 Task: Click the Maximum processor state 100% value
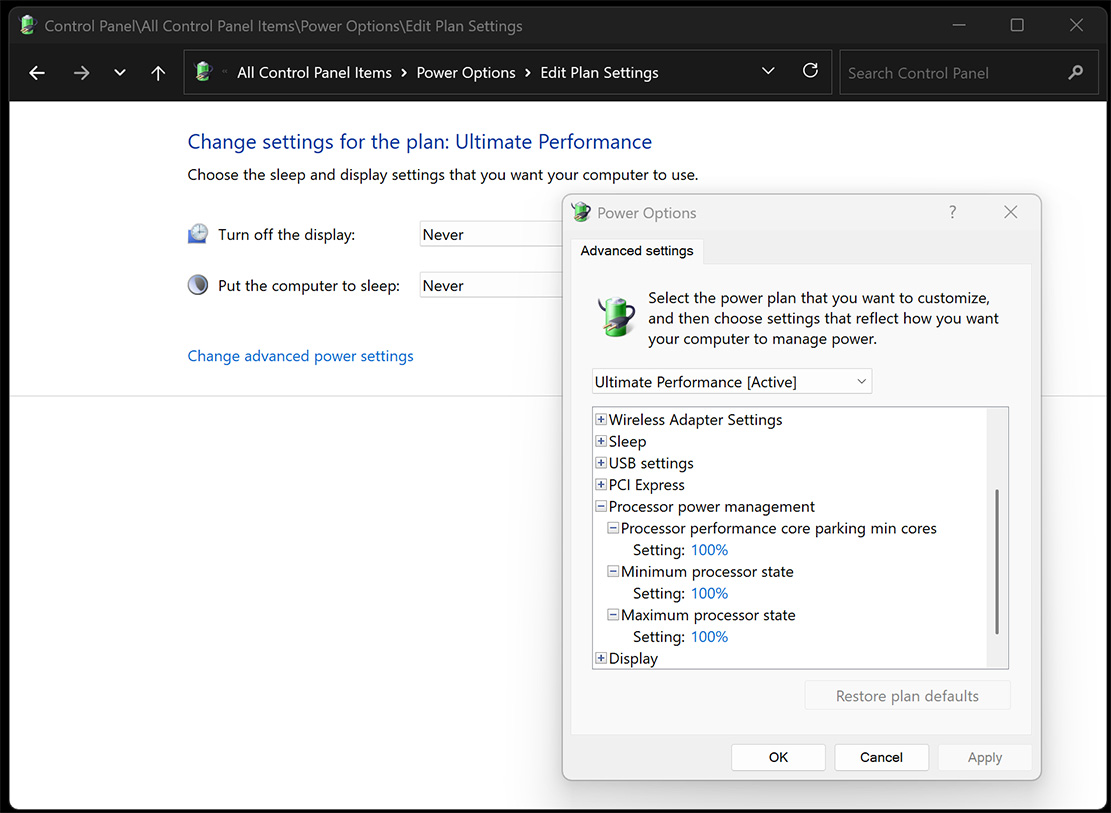(x=709, y=637)
